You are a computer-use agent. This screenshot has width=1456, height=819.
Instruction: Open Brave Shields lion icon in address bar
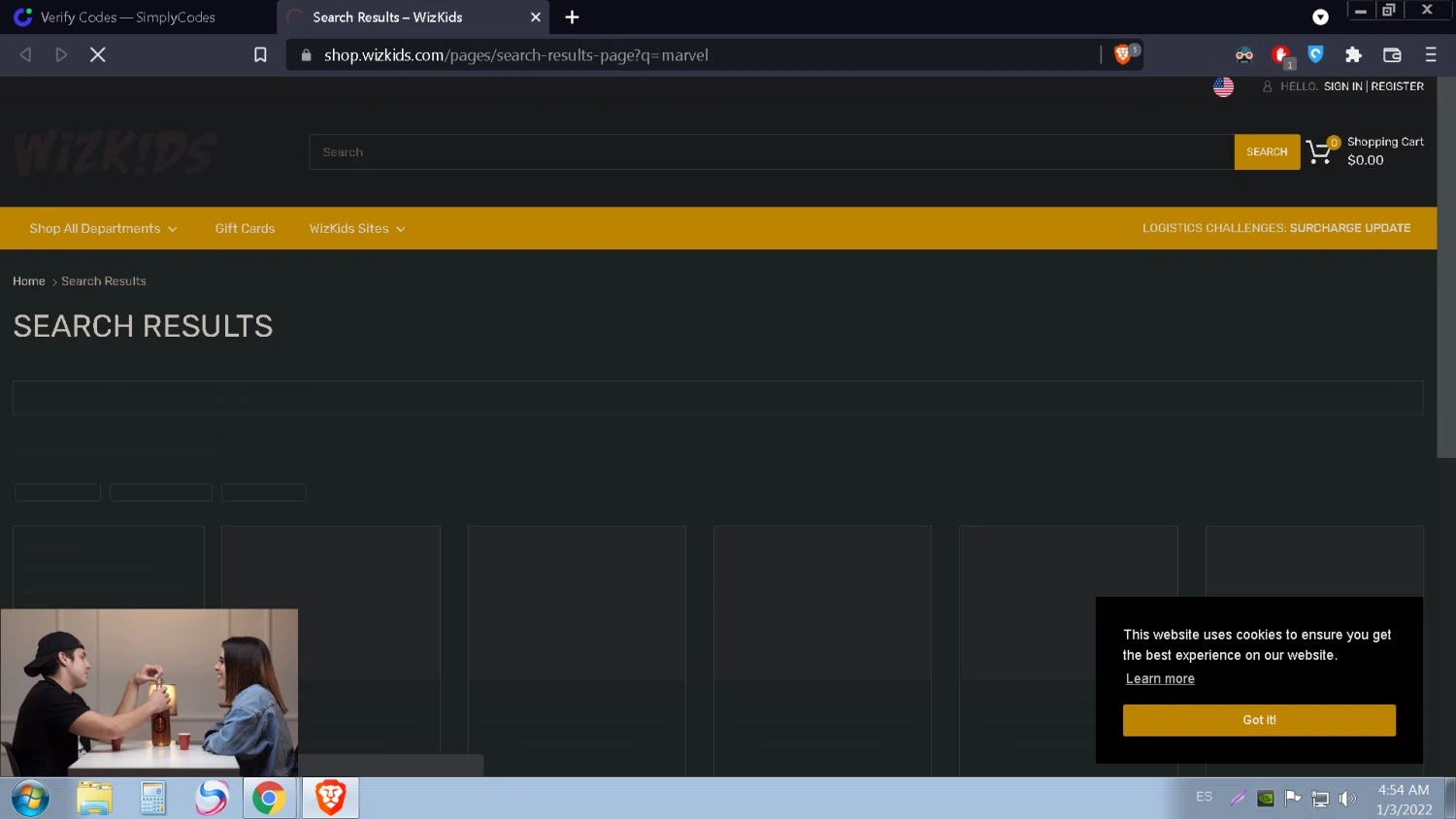coord(1123,55)
